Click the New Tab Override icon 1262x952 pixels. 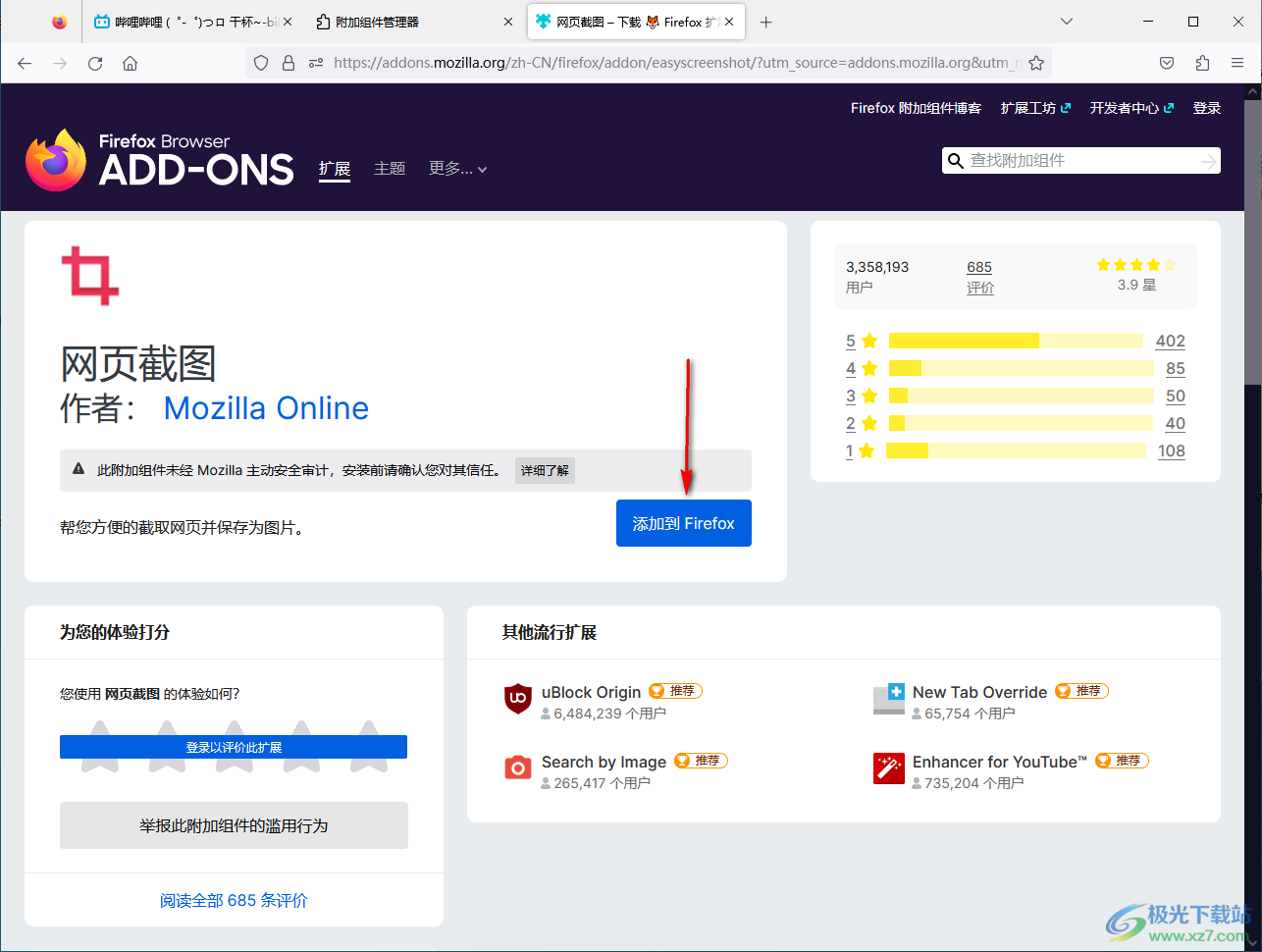pos(888,699)
